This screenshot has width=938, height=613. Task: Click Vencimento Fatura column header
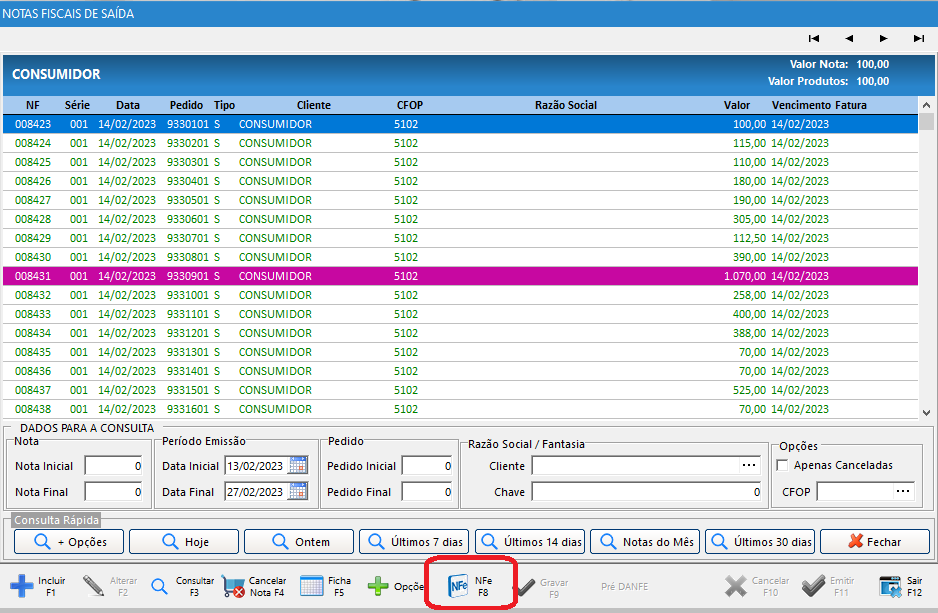point(819,105)
